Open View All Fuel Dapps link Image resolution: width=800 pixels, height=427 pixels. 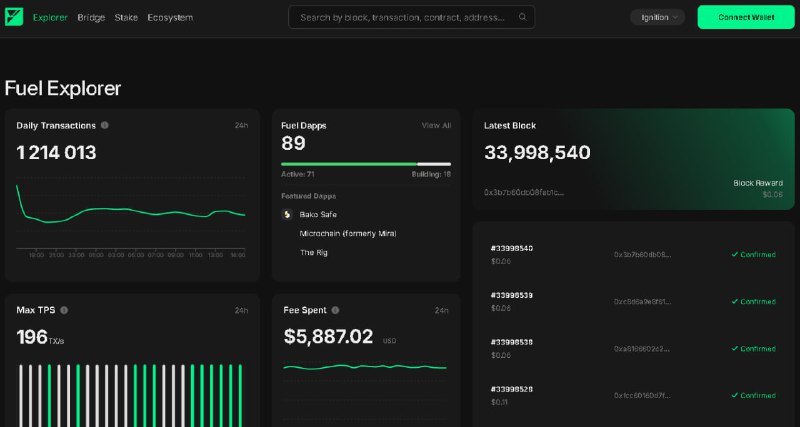[436, 126]
